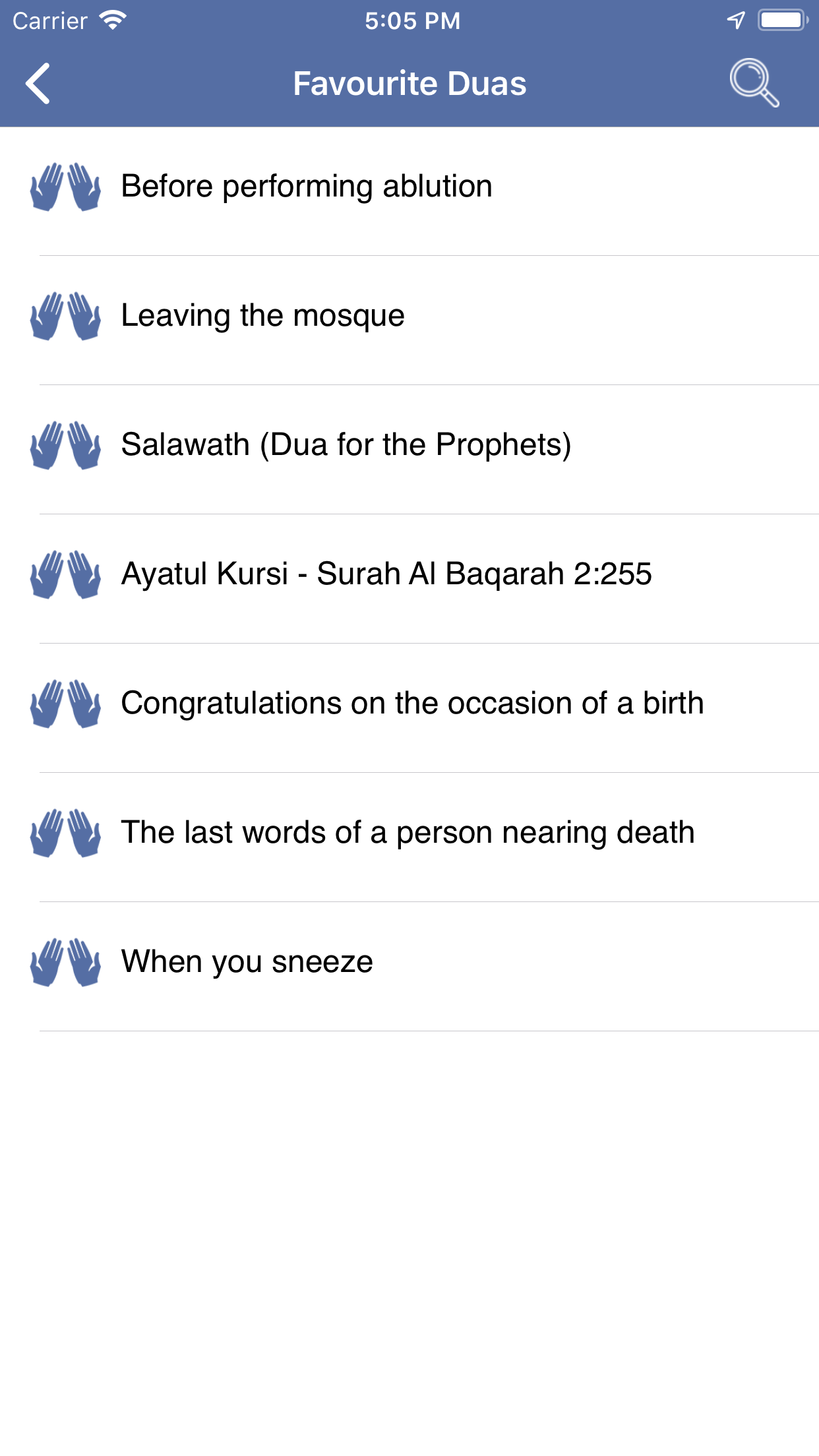This screenshot has width=819, height=1456.
Task: Open The last words of a person nearing death
Action: pyautogui.click(x=408, y=833)
